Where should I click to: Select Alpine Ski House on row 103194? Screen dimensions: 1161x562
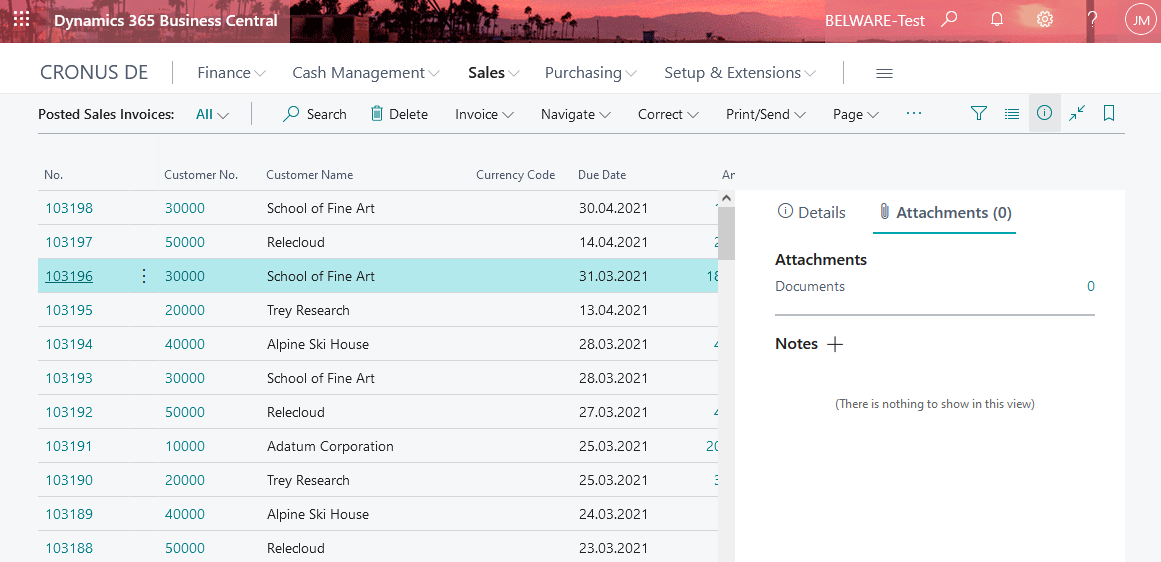(318, 344)
